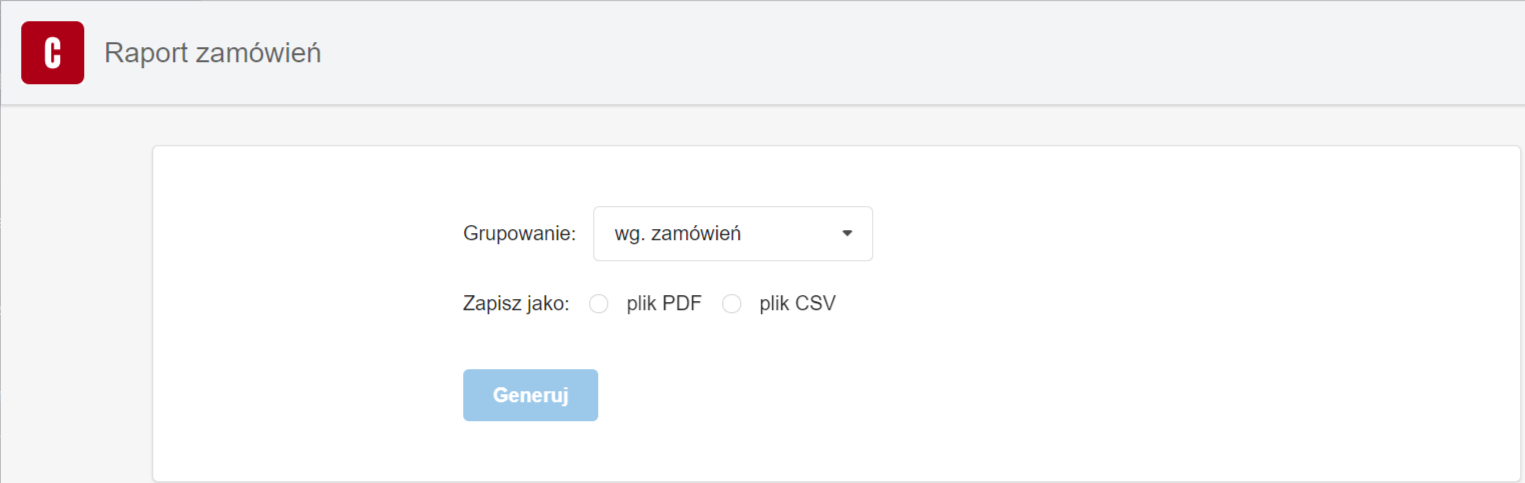
Task: Click the red C logo icon
Action: (x=52, y=52)
